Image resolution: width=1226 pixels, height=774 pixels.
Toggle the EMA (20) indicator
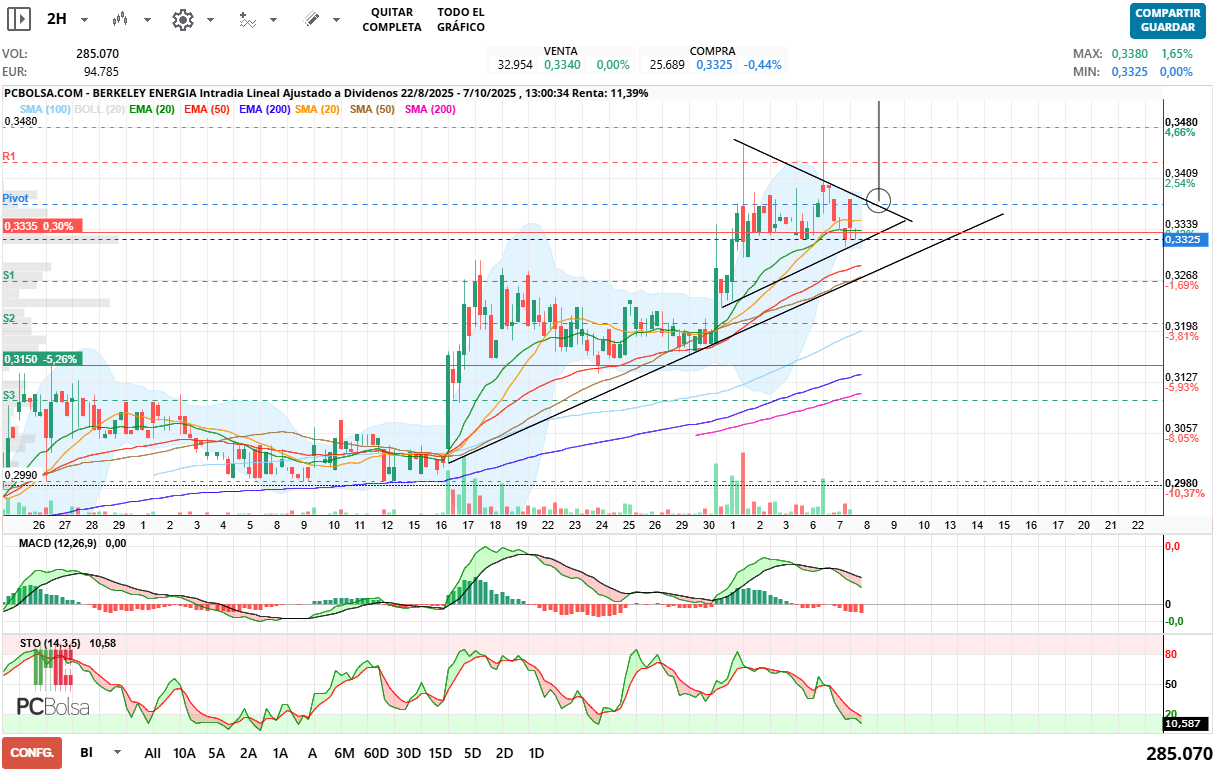[152, 108]
